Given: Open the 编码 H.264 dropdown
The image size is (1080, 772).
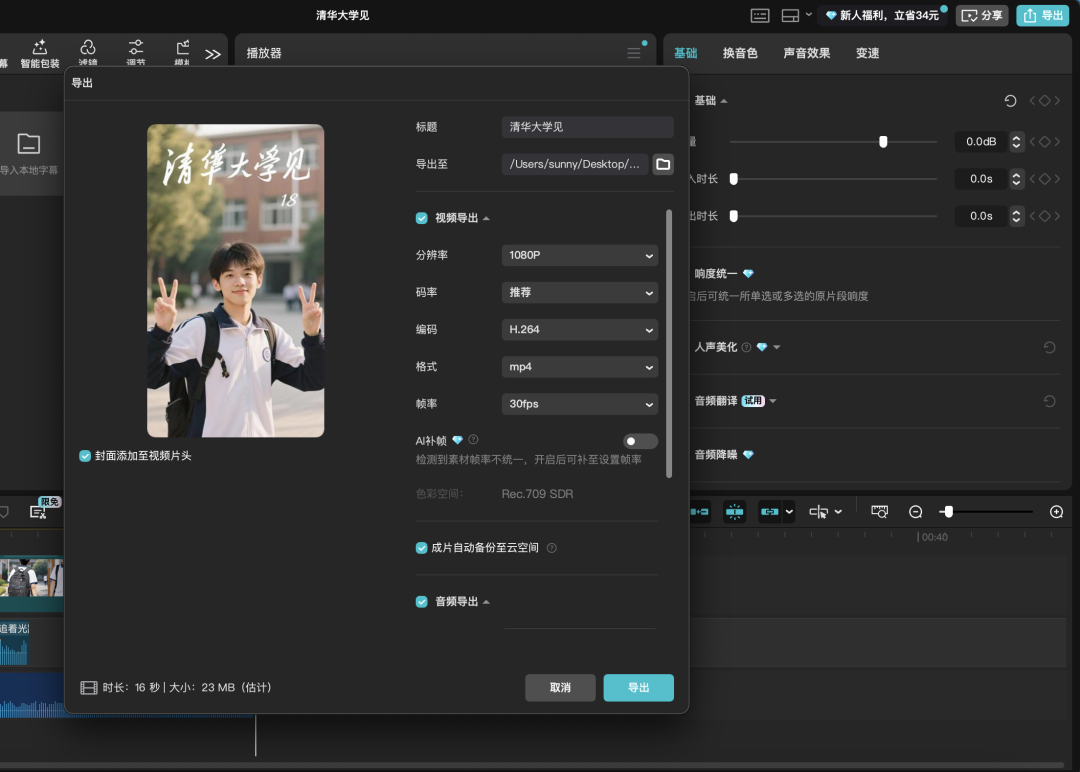Looking at the screenshot, I should point(579,329).
